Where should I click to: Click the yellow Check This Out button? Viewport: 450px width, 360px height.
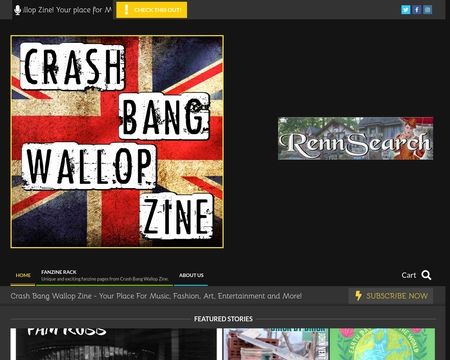coord(152,10)
